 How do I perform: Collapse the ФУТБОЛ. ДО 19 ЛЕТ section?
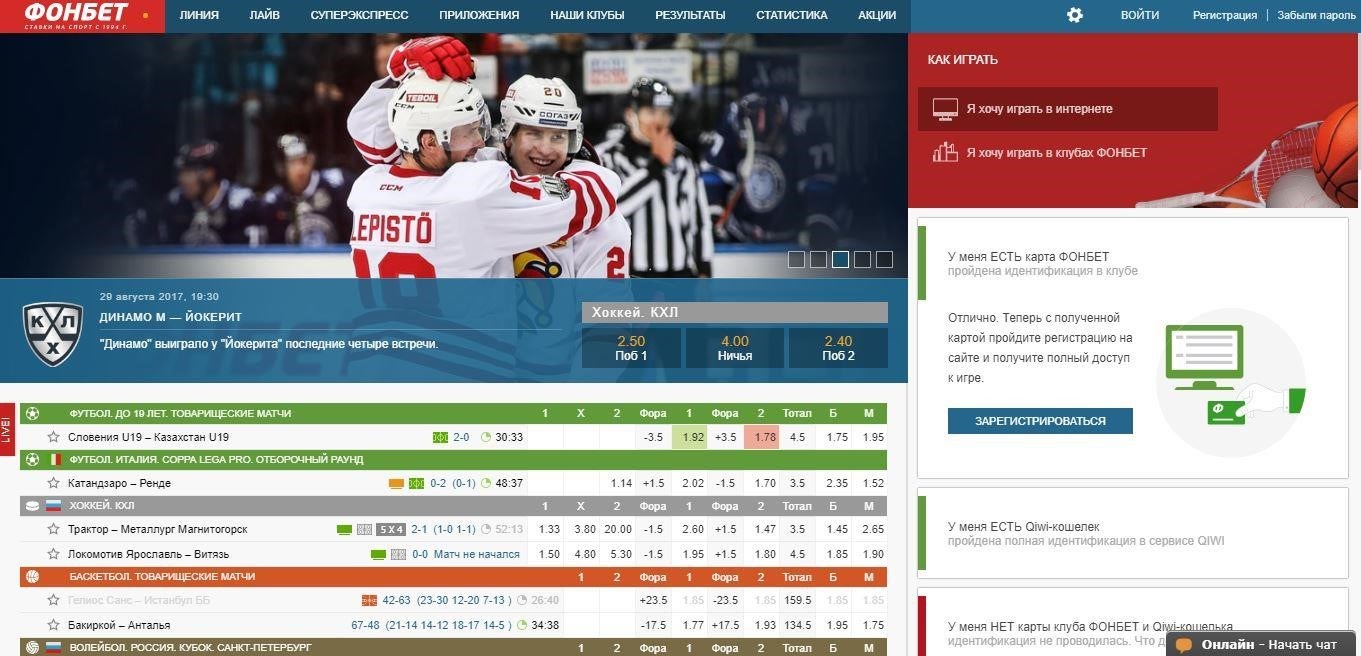453,413
